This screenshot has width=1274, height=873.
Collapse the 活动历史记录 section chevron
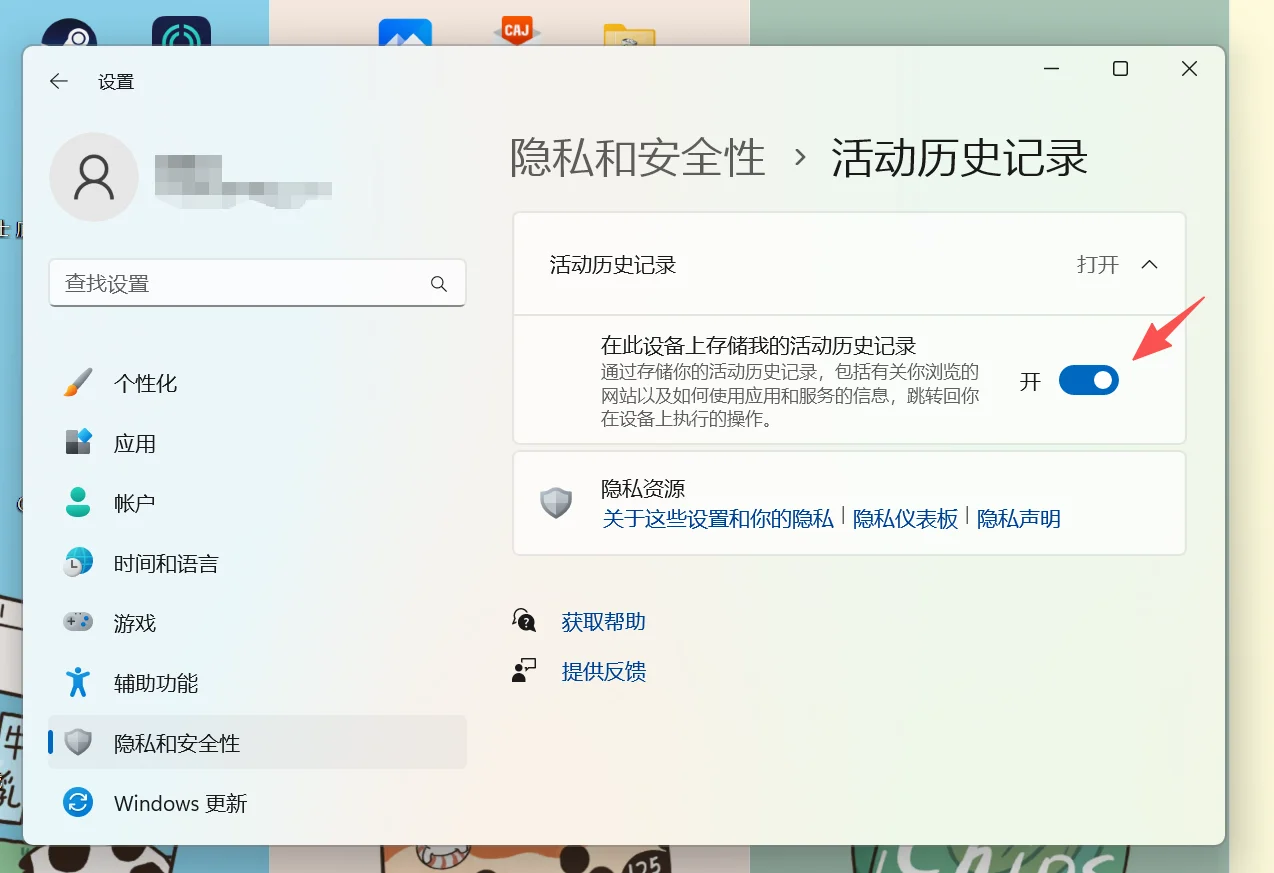[1149, 265]
